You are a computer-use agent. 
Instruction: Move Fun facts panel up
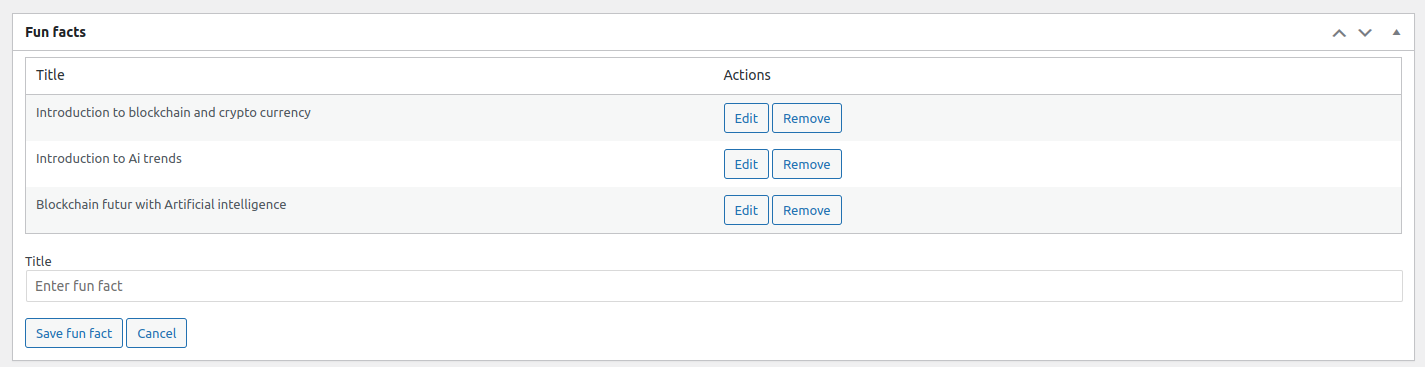coord(1339,33)
